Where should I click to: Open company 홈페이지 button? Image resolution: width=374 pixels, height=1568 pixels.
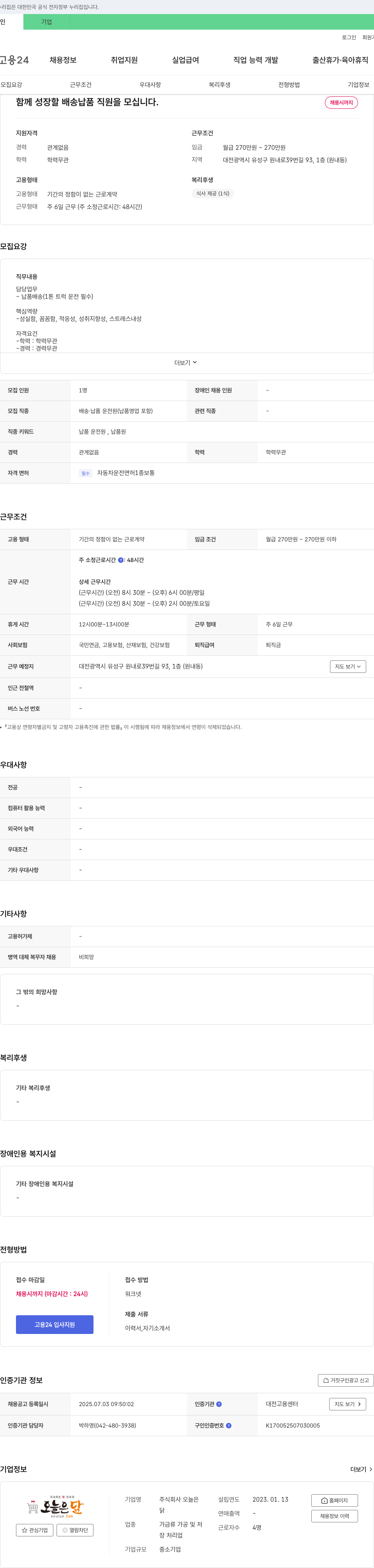(335, 1500)
